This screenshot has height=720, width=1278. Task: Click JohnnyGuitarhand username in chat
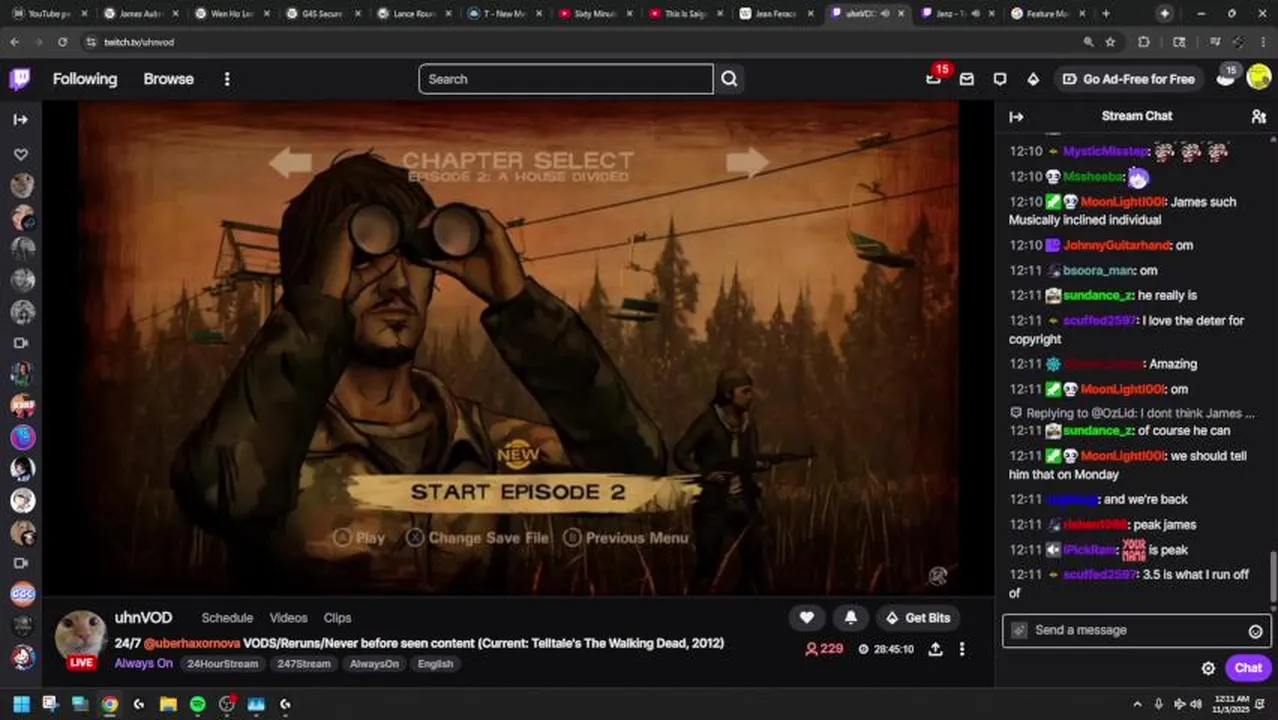1116,245
